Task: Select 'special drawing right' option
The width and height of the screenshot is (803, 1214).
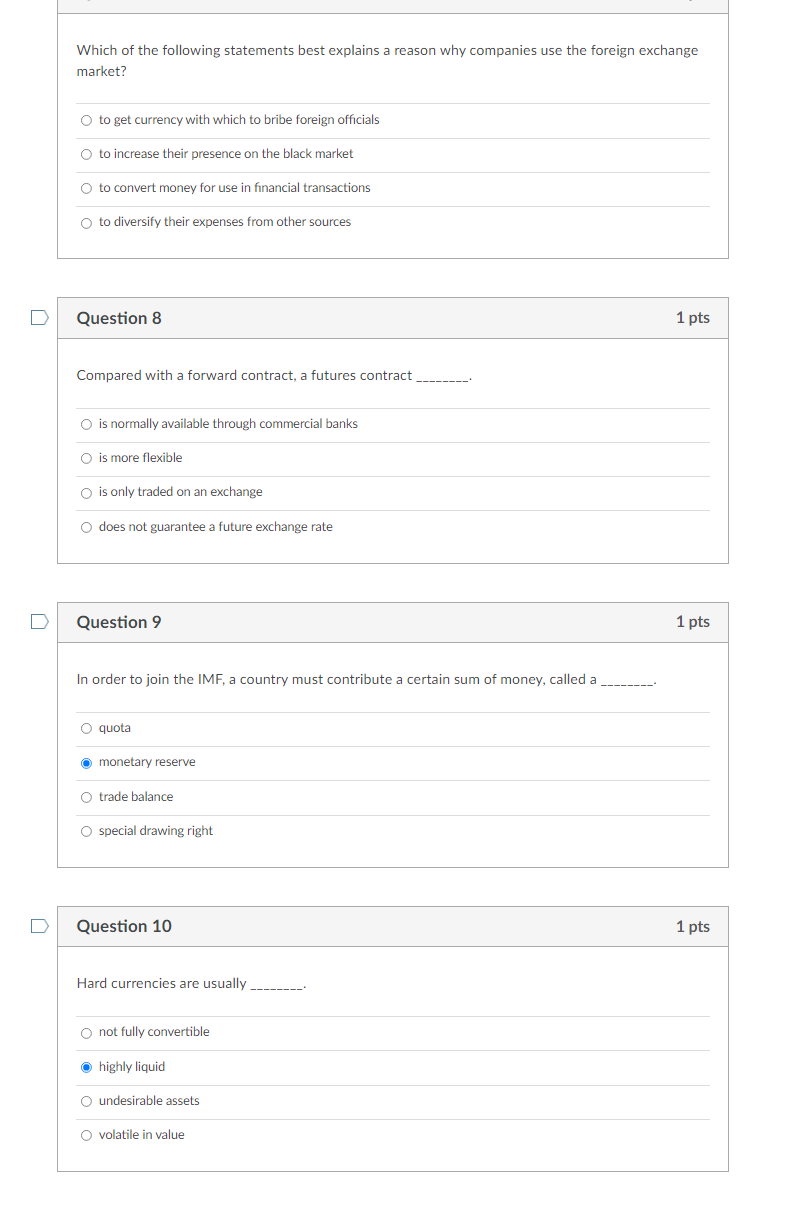Action: 87,832
